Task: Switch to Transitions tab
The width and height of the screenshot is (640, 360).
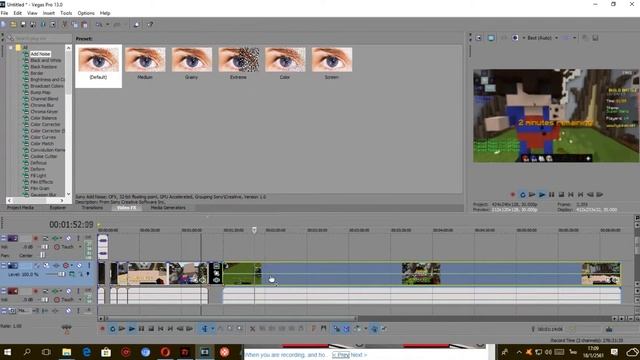Action: point(92,208)
